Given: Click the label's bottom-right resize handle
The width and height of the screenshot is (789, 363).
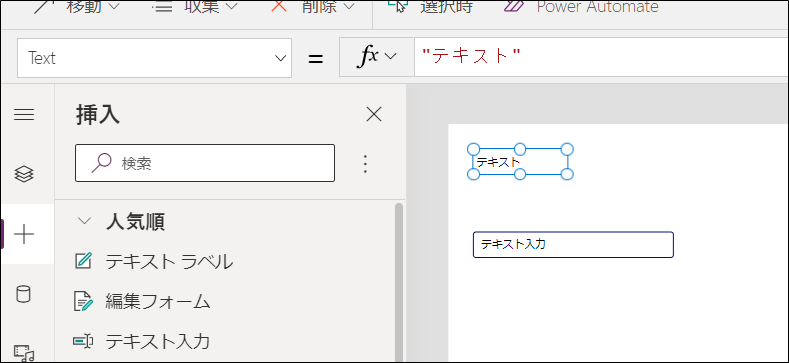Looking at the screenshot, I should [567, 174].
